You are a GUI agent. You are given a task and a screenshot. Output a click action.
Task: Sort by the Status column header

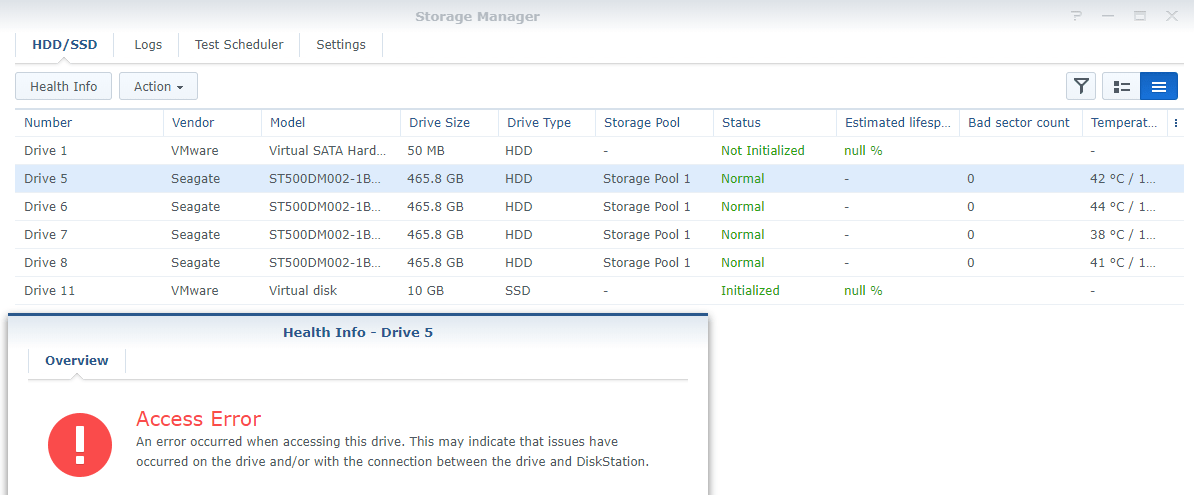tap(741, 123)
